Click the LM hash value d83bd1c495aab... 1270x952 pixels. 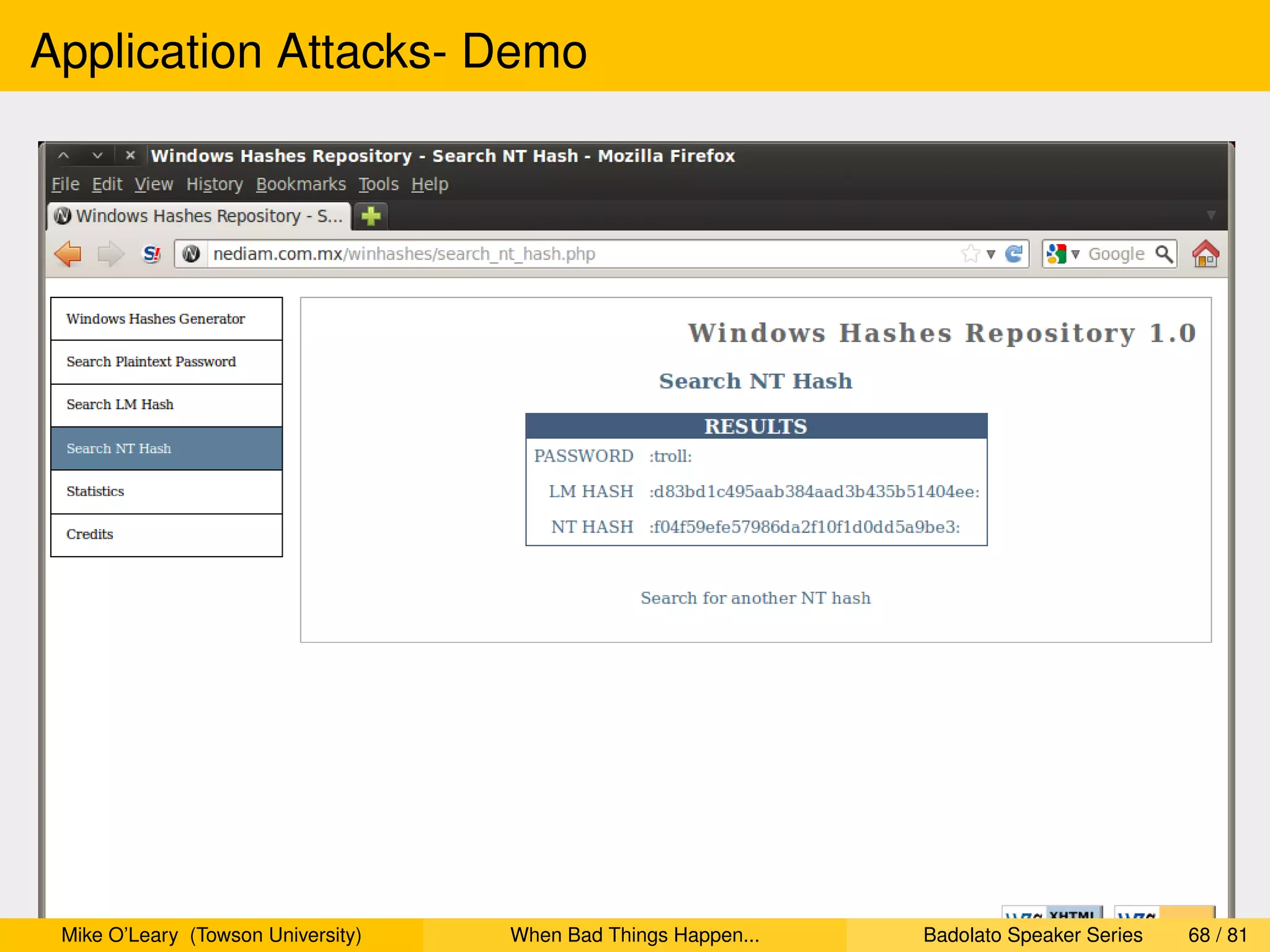(x=814, y=491)
